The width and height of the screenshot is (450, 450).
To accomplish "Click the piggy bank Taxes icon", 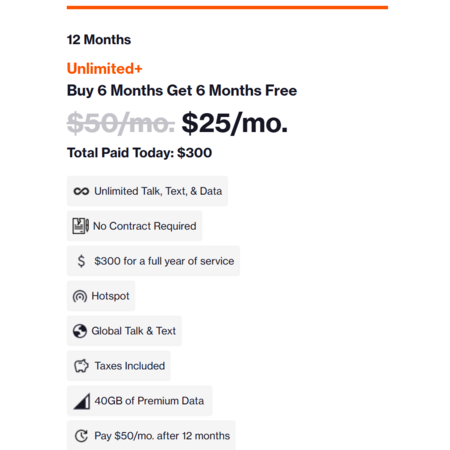I will [x=81, y=366].
